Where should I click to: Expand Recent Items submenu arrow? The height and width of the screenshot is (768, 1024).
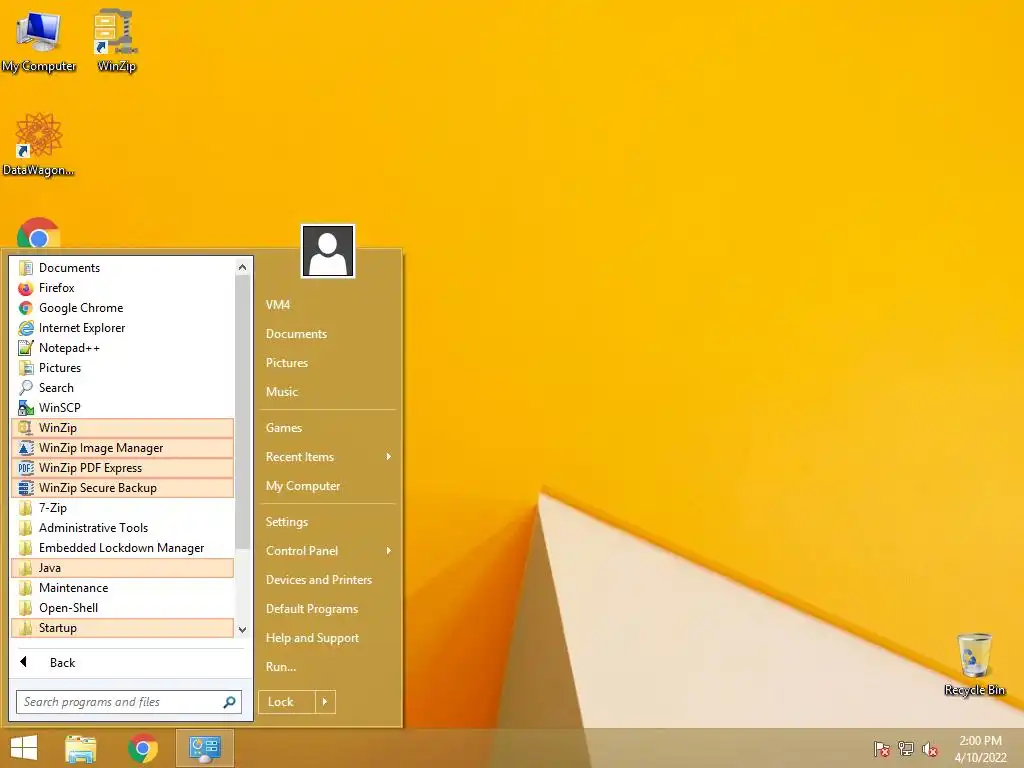click(389, 456)
